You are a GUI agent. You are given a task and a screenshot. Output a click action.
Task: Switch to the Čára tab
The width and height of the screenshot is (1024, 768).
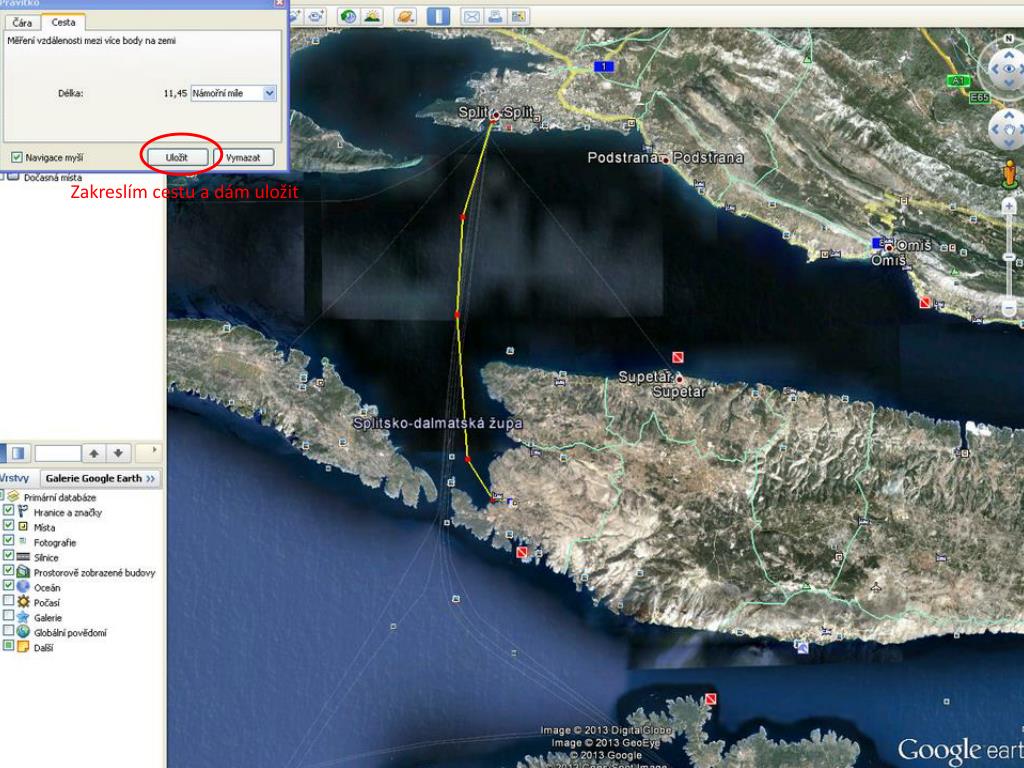(22, 23)
